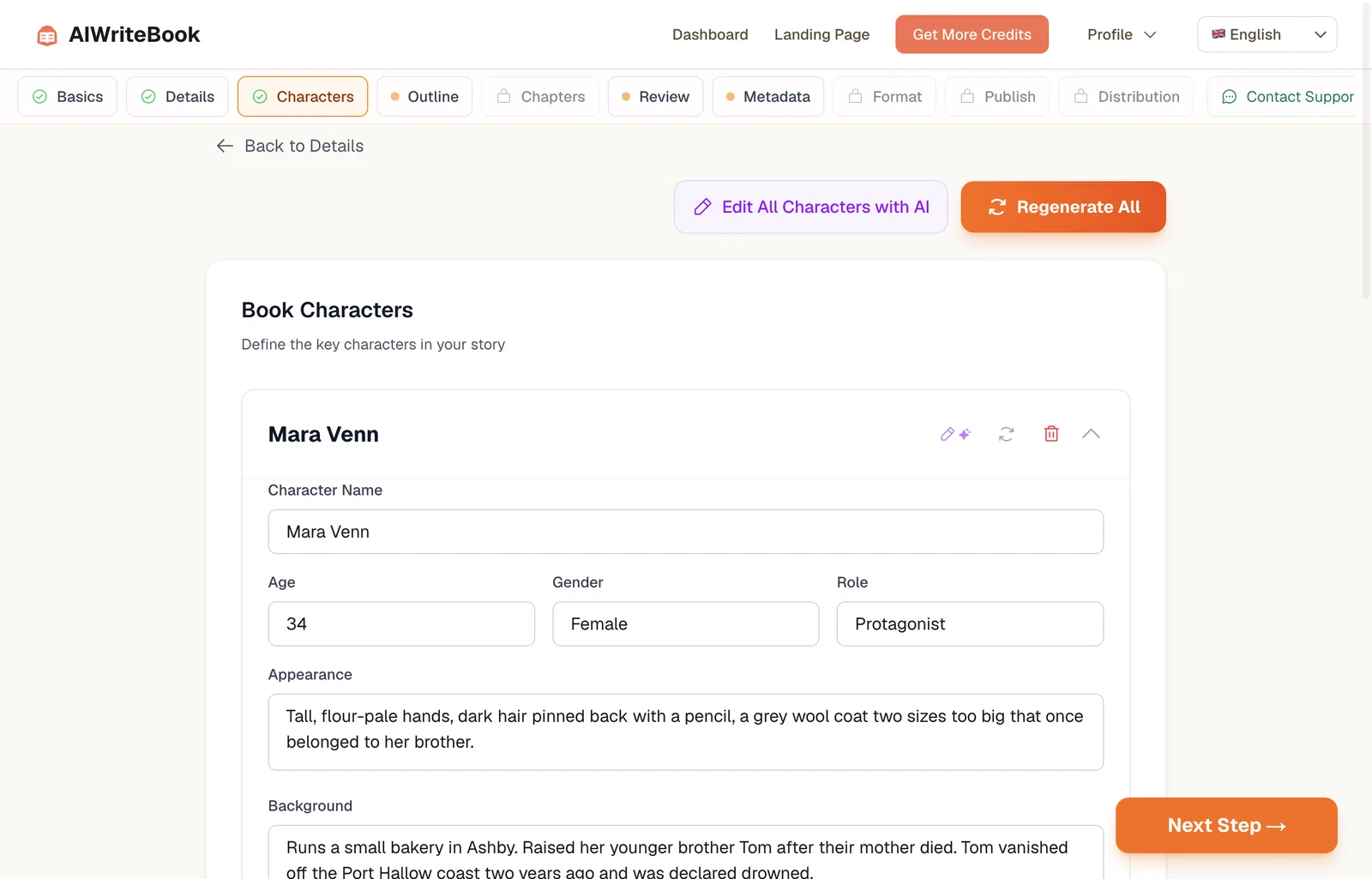Screen dimensions: 1372x879
Task: Click the check icon on the Details tab
Action: [148, 97]
